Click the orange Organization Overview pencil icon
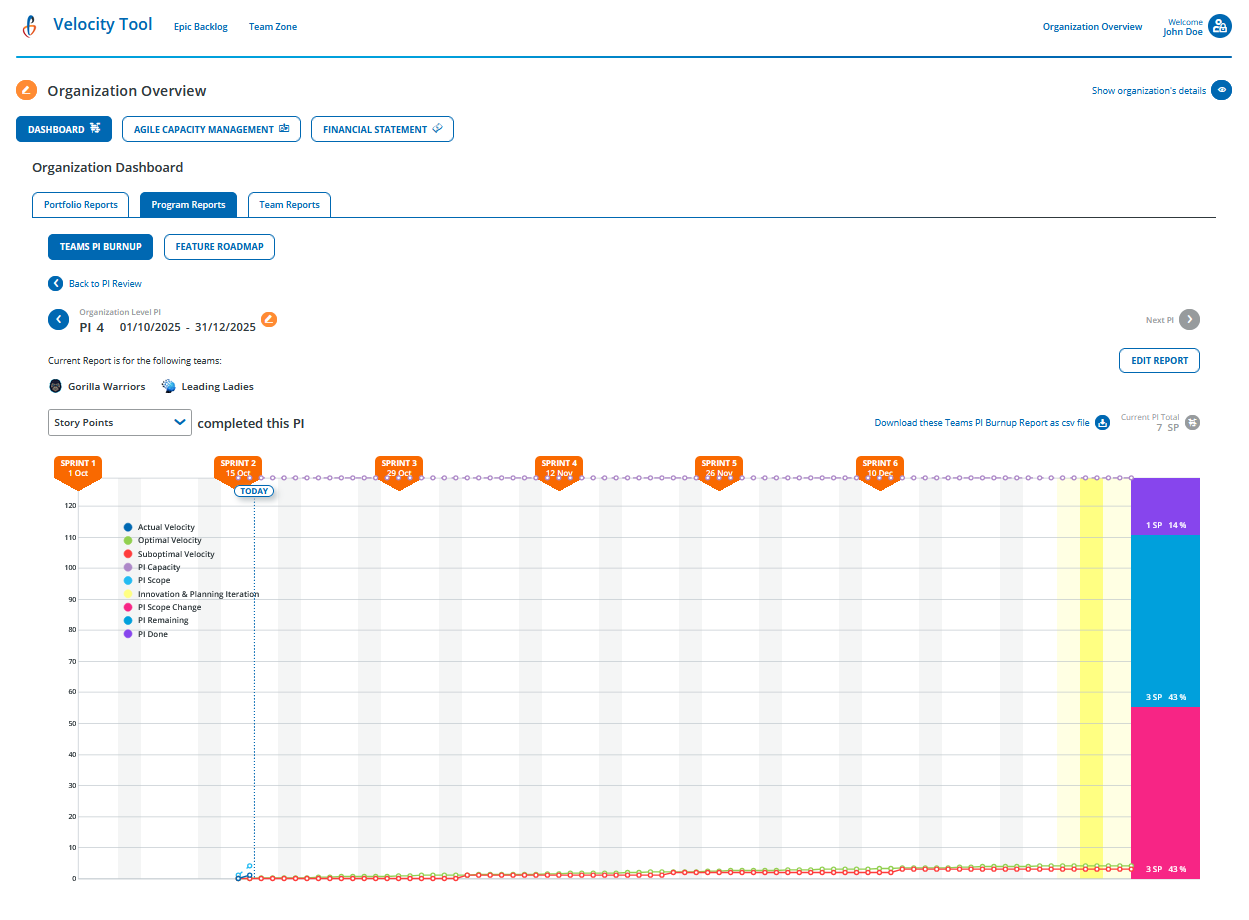 tap(26, 90)
